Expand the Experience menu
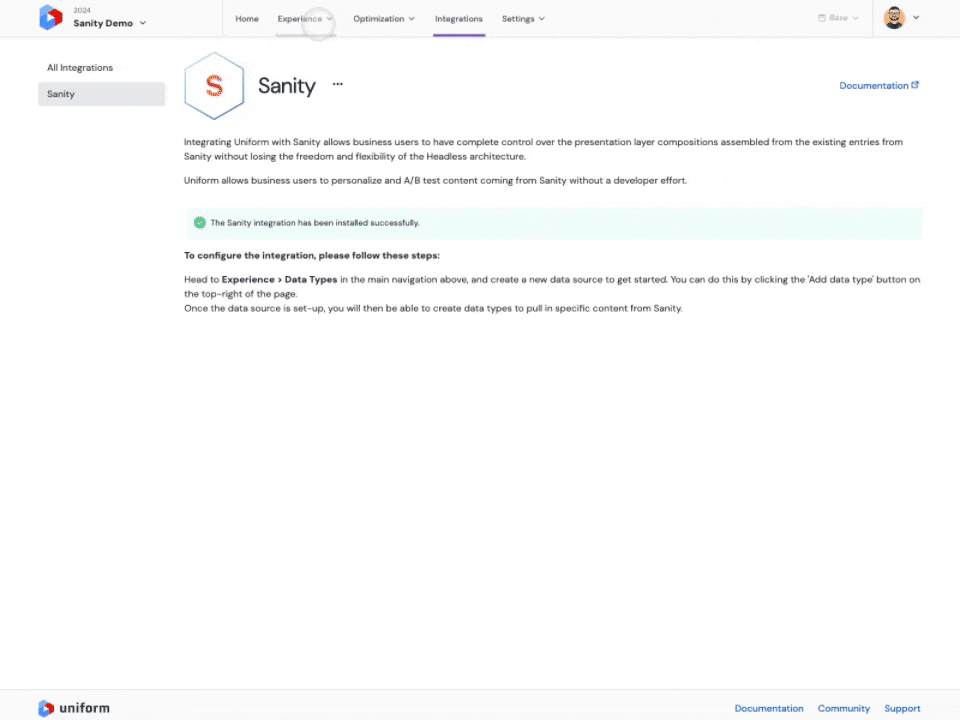Viewport: 960px width, 720px height. (x=305, y=19)
